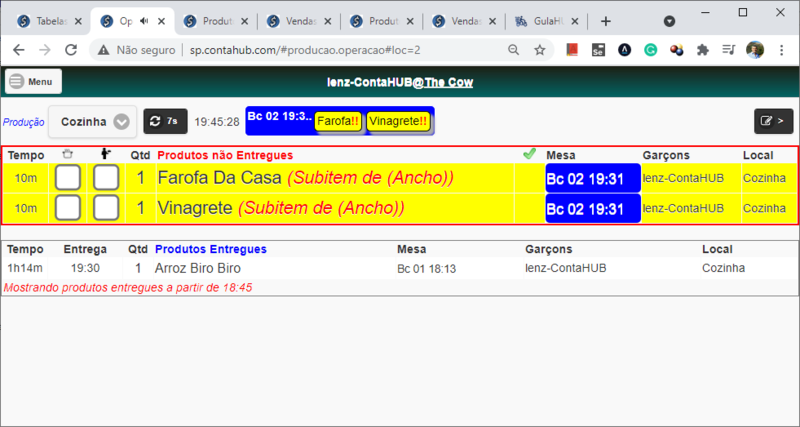The height and width of the screenshot is (427, 800).
Task: Reload the page
Action: coord(71,49)
